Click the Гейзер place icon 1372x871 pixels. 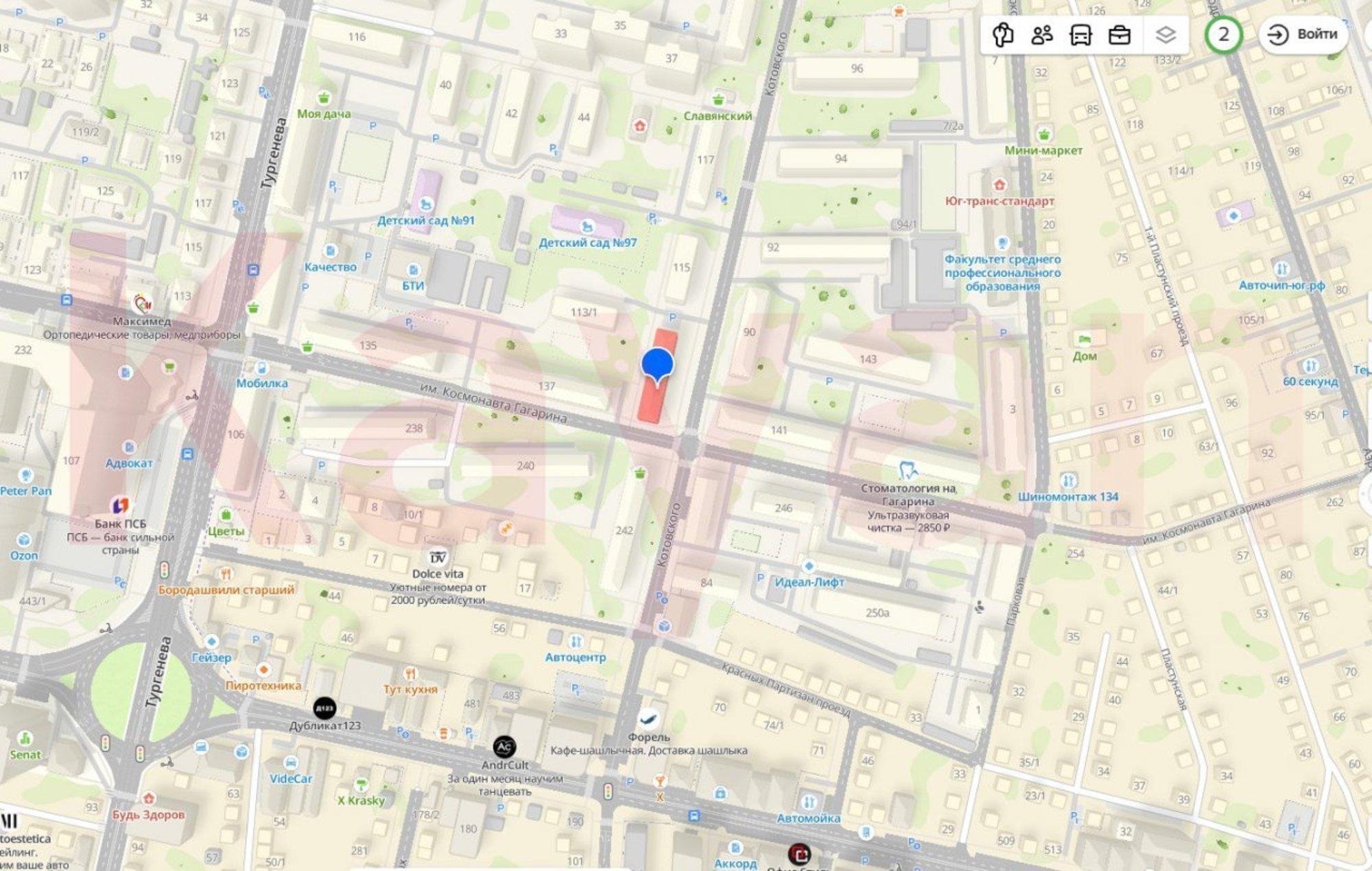pos(211,642)
